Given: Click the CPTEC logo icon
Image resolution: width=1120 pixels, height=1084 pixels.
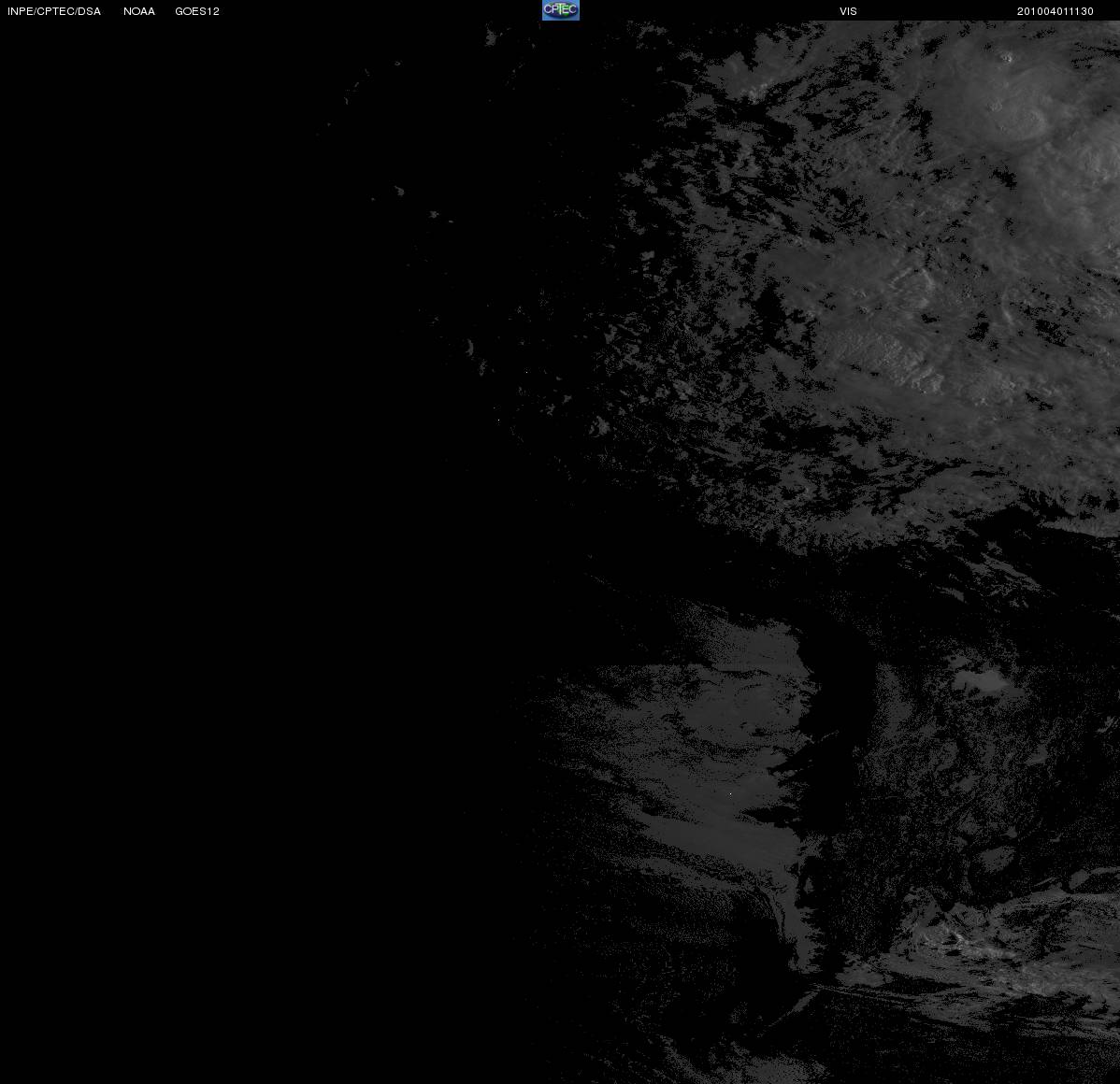Looking at the screenshot, I should pyautogui.click(x=561, y=10).
